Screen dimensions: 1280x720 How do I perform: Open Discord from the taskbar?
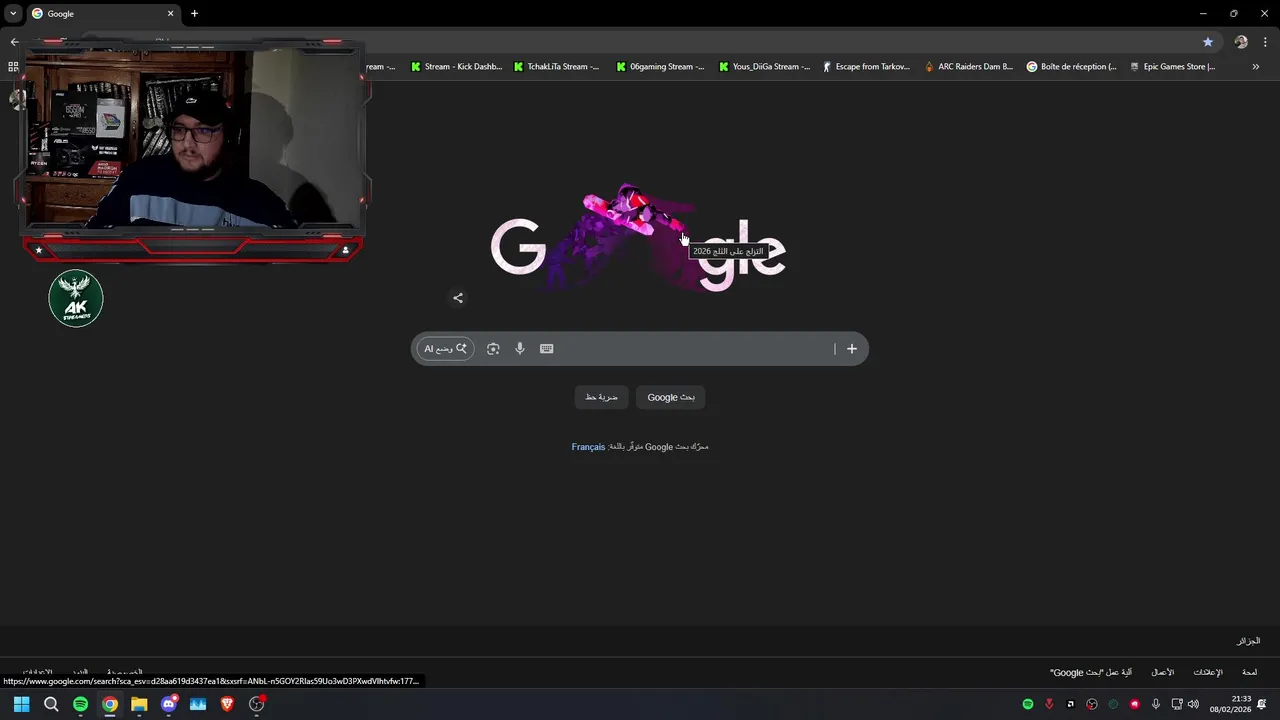[x=169, y=704]
